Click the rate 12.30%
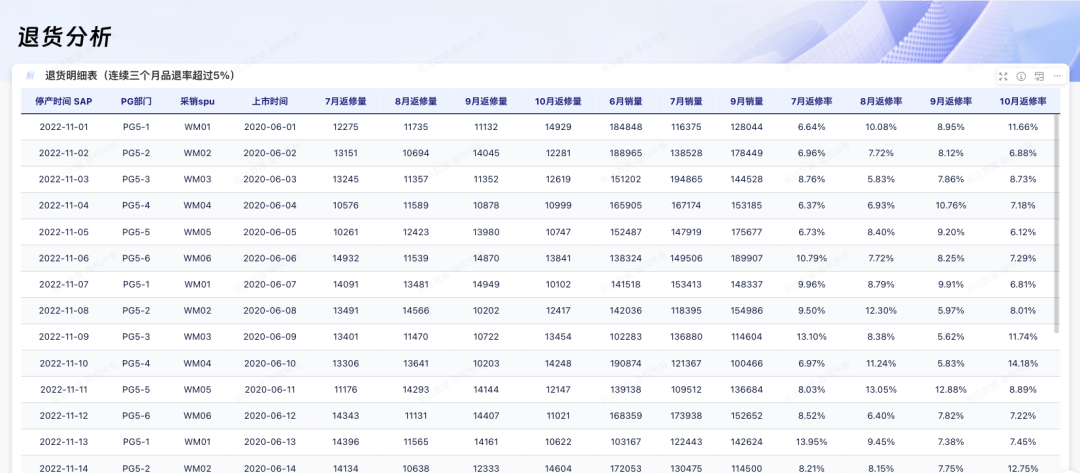This screenshot has height=473, width=1080. tap(882, 311)
